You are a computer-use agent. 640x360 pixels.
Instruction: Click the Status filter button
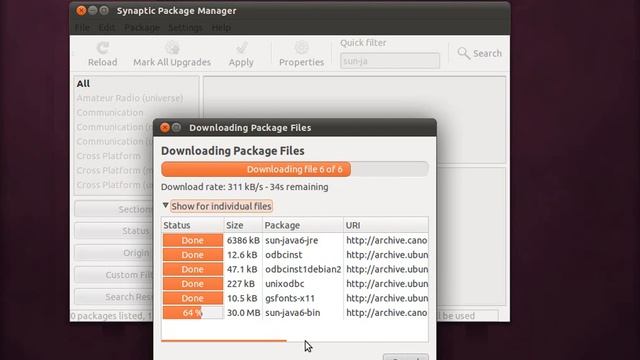(114, 231)
